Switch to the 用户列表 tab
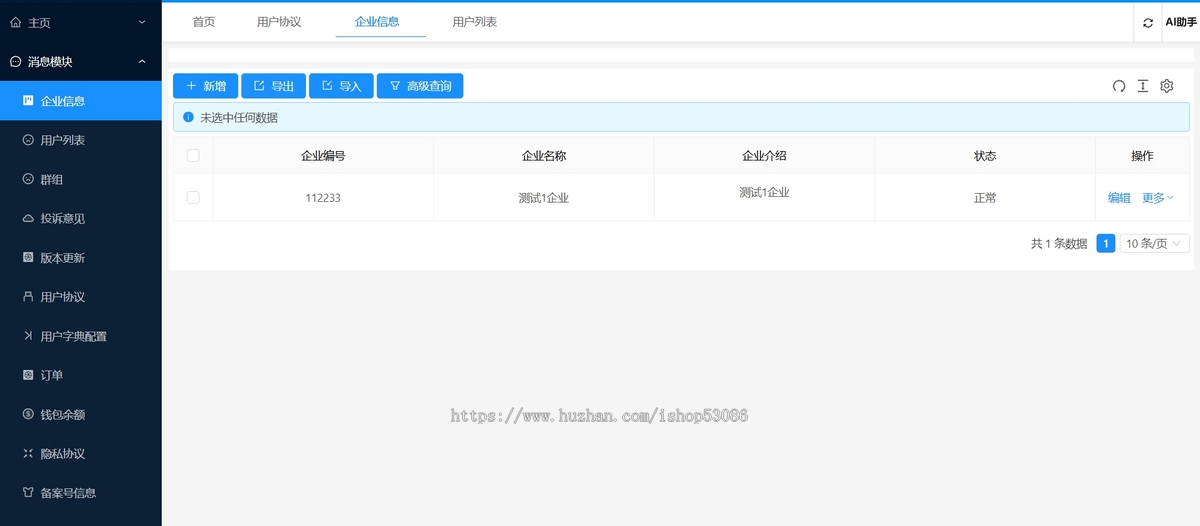Image resolution: width=1200 pixels, height=526 pixels. pyautogui.click(x=475, y=22)
